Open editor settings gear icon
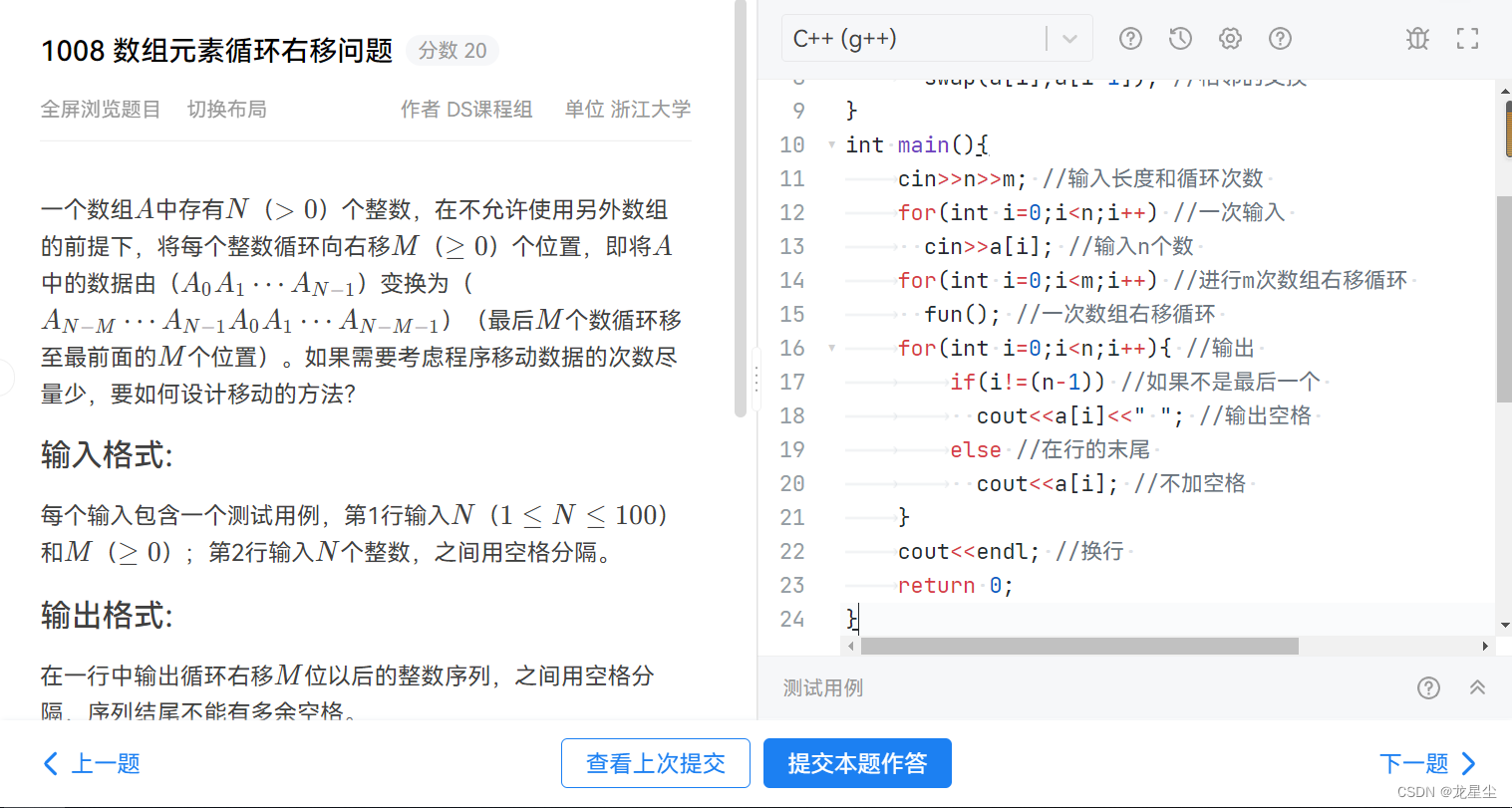Screen dimensions: 1512x808 [1230, 39]
